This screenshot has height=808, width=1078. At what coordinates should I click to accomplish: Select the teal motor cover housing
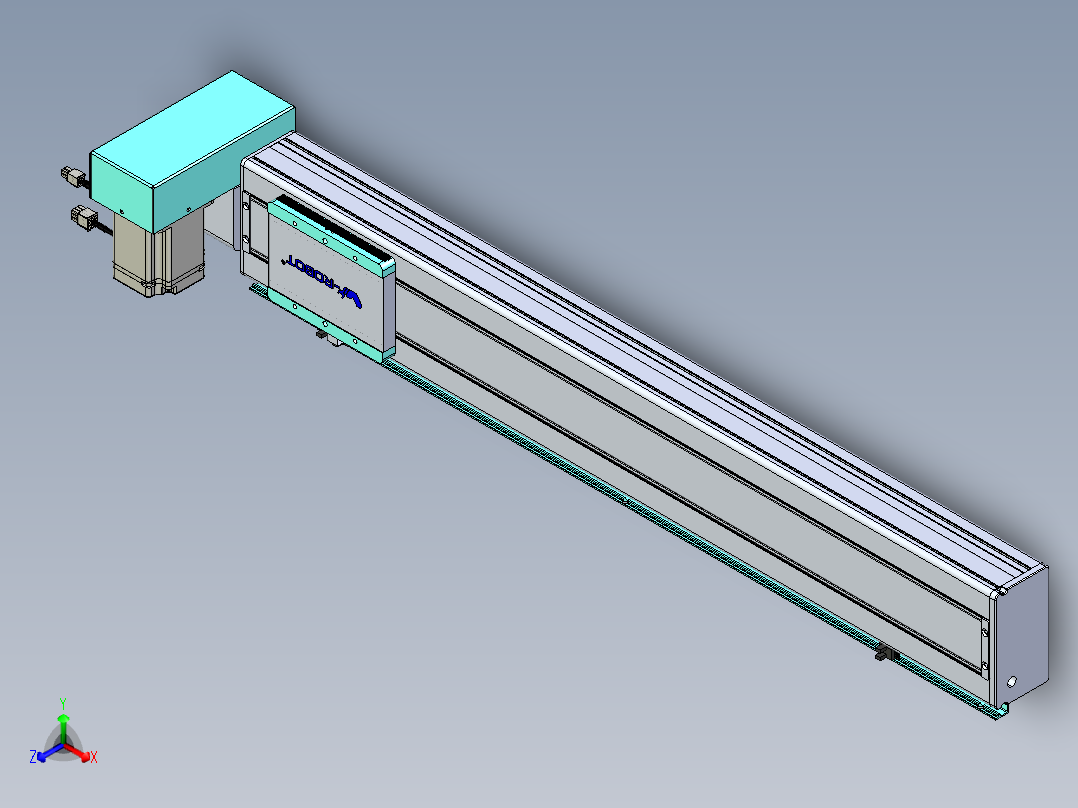[192, 153]
